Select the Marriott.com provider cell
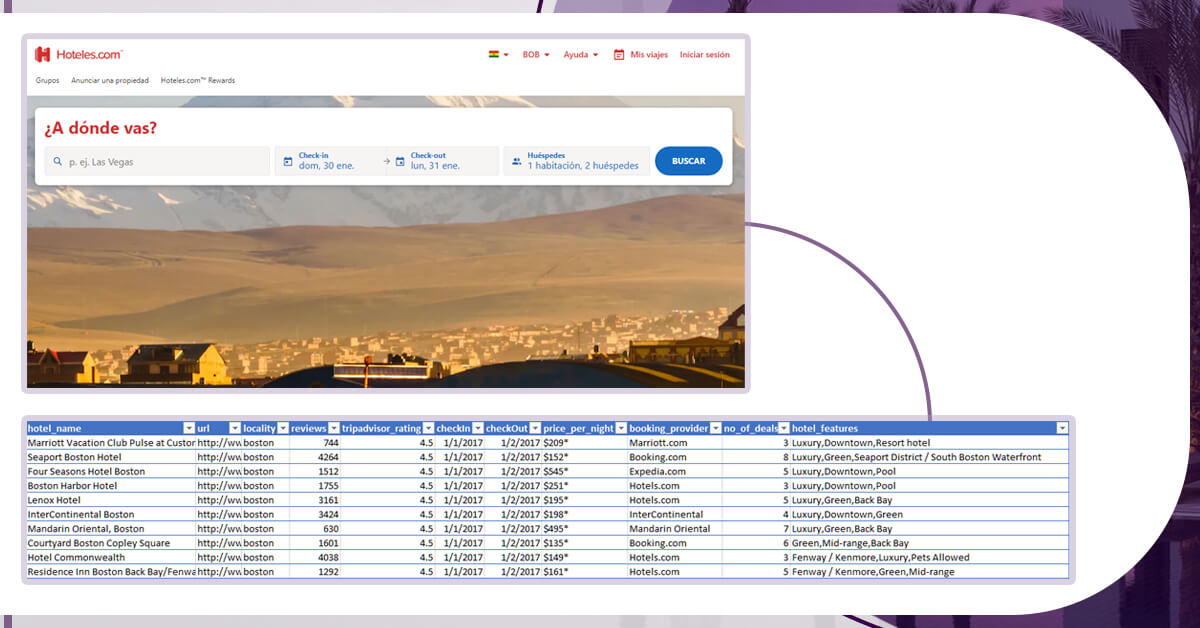The height and width of the screenshot is (628, 1200). [x=675, y=442]
